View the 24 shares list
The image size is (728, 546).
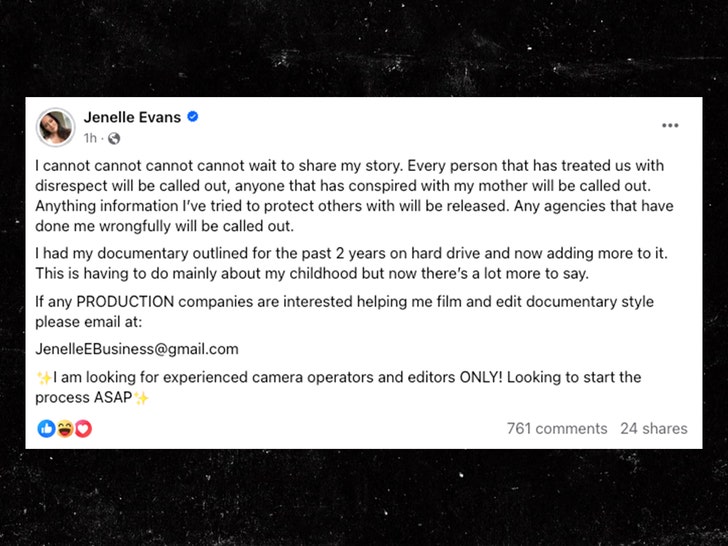tap(654, 428)
